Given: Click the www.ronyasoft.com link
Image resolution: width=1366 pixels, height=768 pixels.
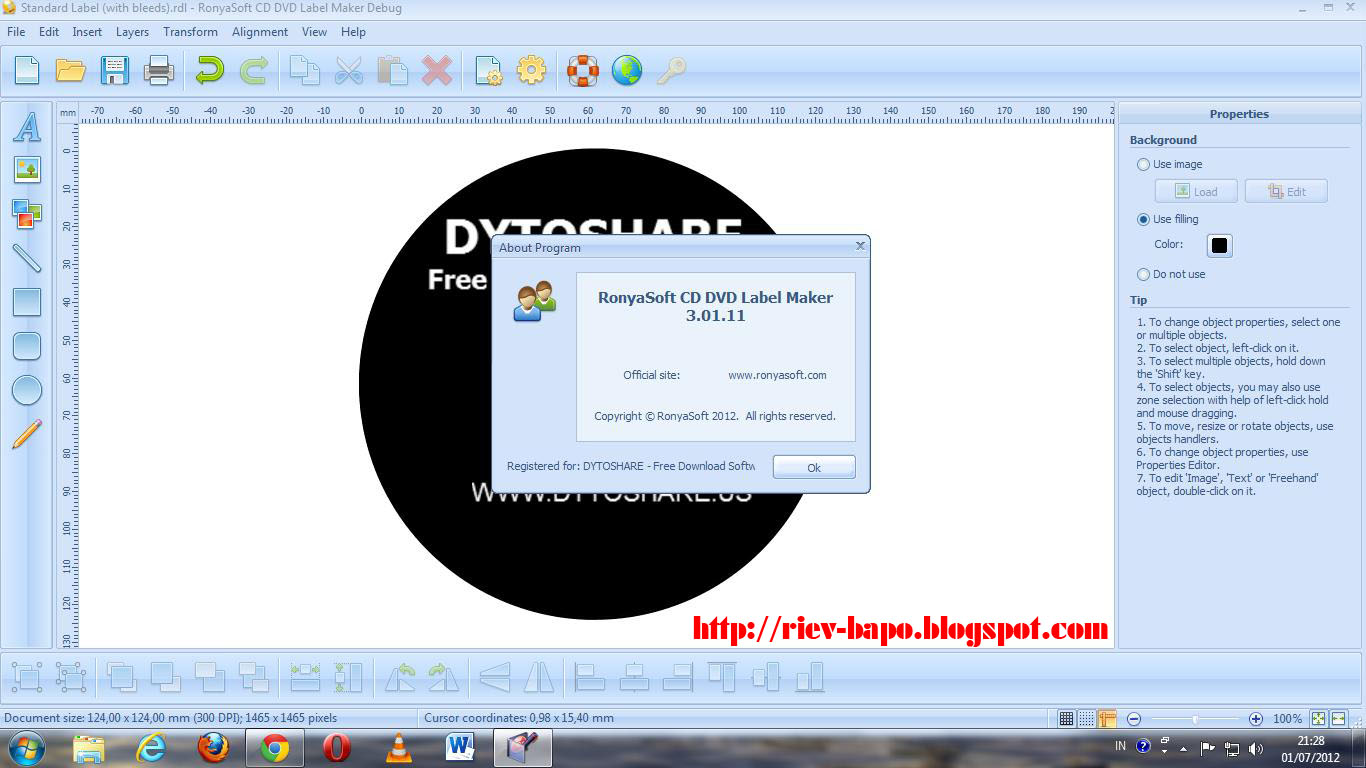Looking at the screenshot, I should [777, 375].
